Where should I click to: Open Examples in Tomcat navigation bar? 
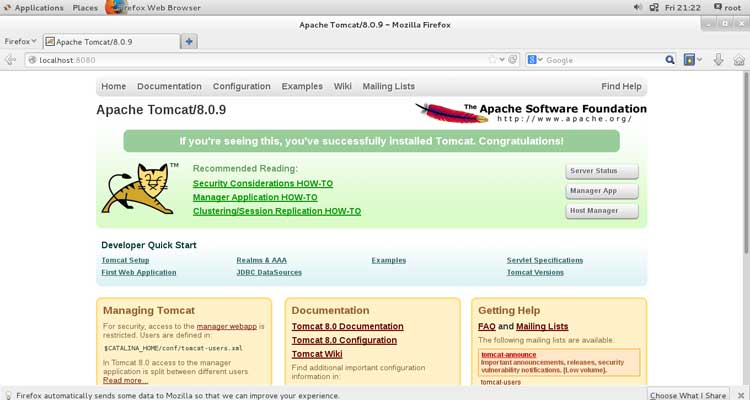tap(302, 86)
